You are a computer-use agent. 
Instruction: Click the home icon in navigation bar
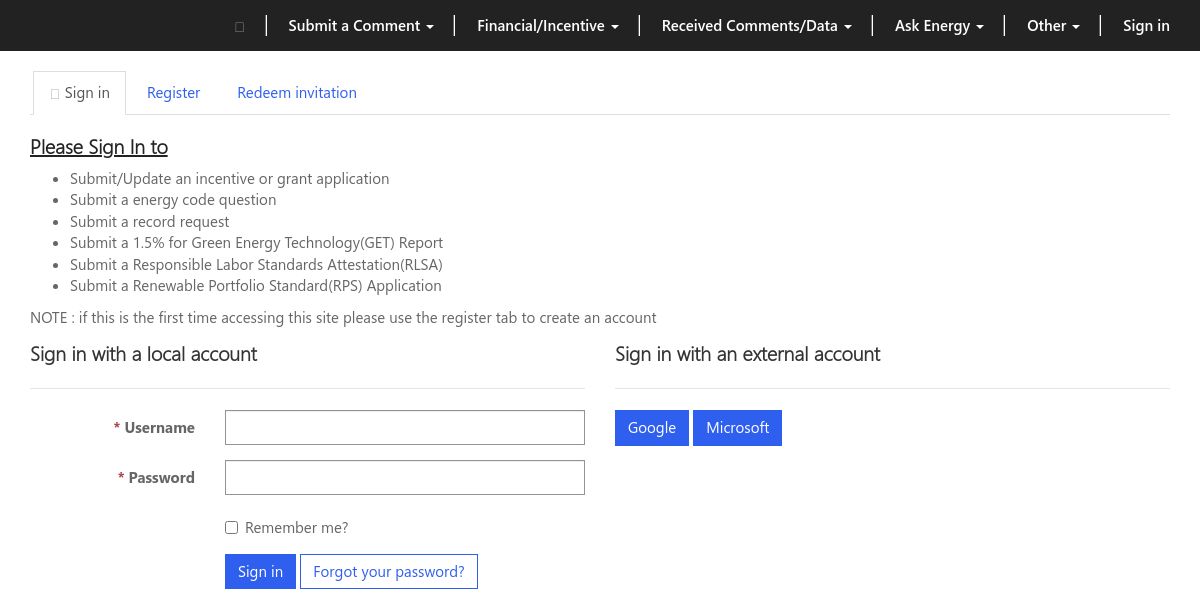coord(239,26)
